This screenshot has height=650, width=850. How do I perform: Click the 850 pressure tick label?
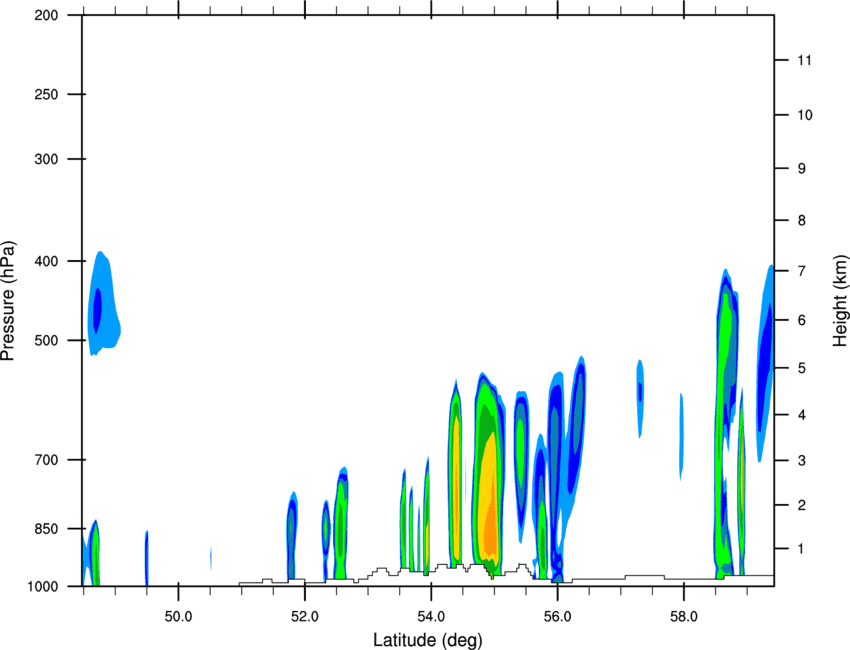click(47, 529)
